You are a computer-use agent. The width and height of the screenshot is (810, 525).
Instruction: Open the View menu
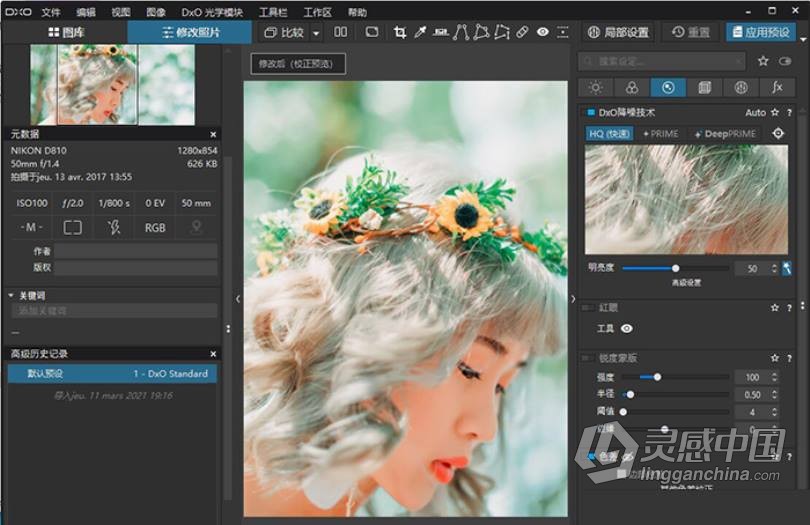point(121,12)
